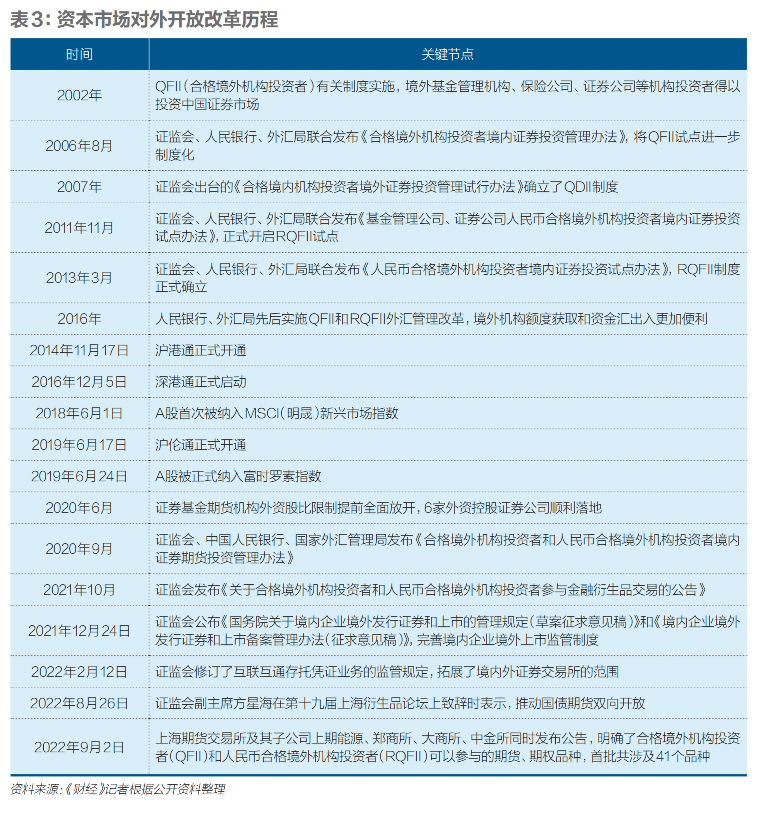The width and height of the screenshot is (759, 813).
Task: Click the "2013年3月" date cell
Action: pyautogui.click(x=79, y=277)
